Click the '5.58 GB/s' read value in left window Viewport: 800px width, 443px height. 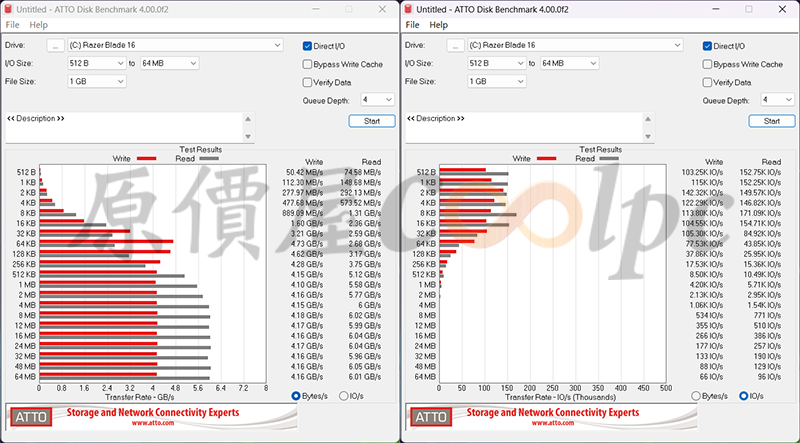pos(365,285)
